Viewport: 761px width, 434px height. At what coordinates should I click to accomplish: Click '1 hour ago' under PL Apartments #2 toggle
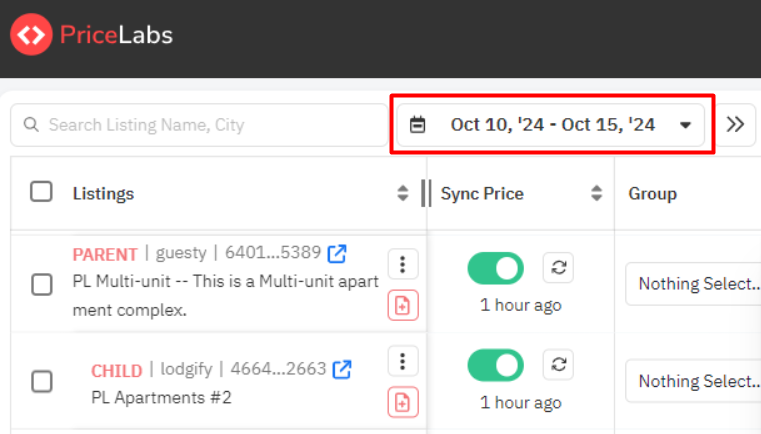[521, 402]
